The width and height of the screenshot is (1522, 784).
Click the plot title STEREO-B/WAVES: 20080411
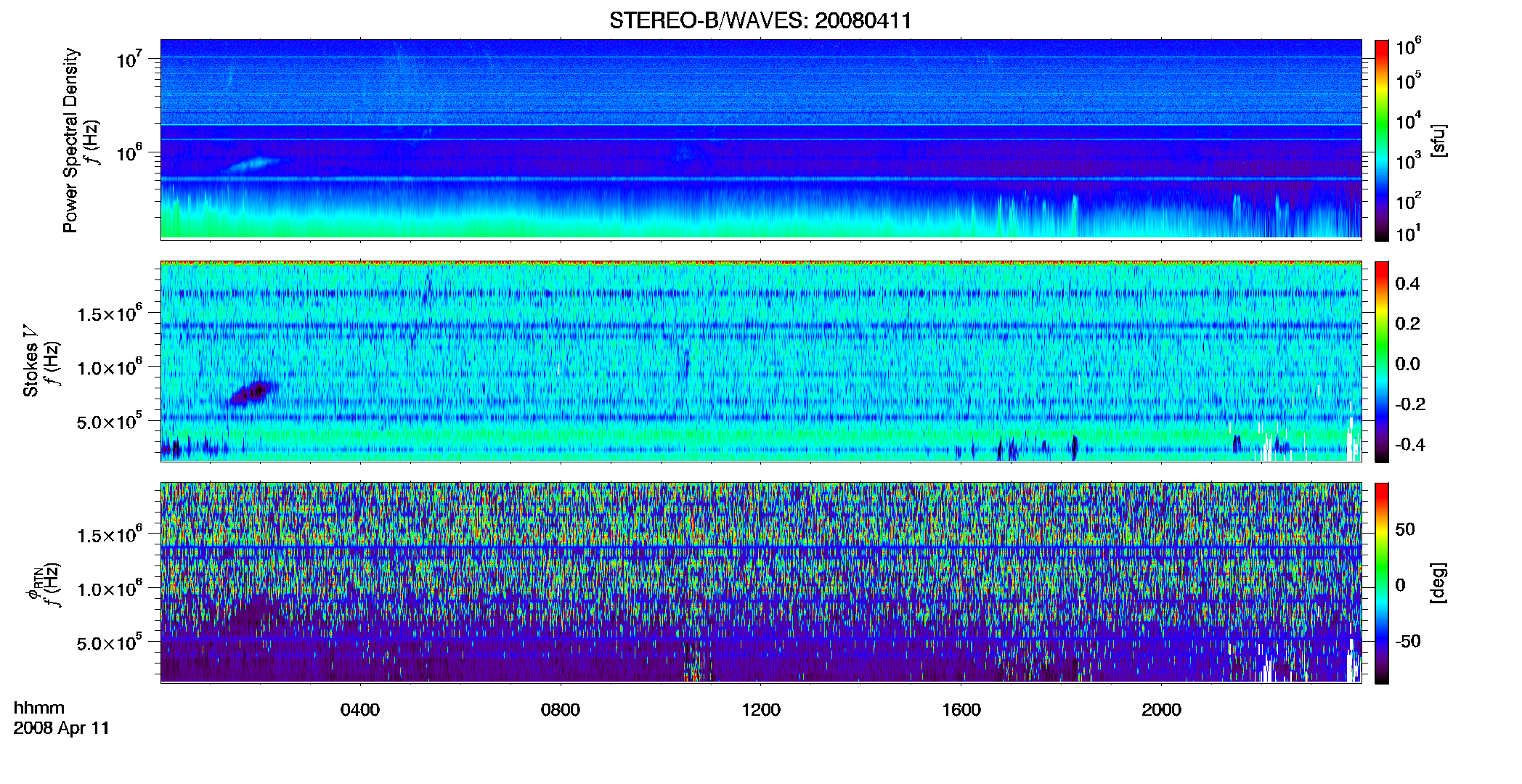(x=760, y=20)
